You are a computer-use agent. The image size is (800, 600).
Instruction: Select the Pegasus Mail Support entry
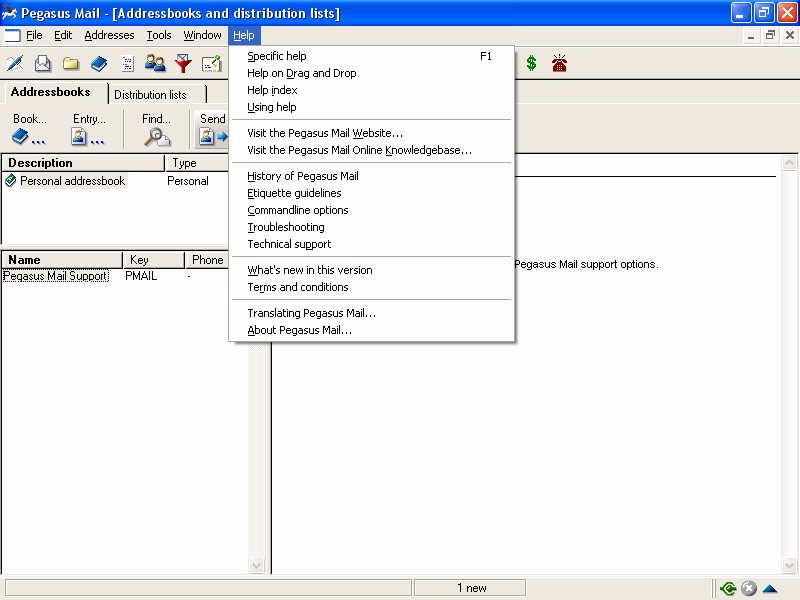pos(56,276)
